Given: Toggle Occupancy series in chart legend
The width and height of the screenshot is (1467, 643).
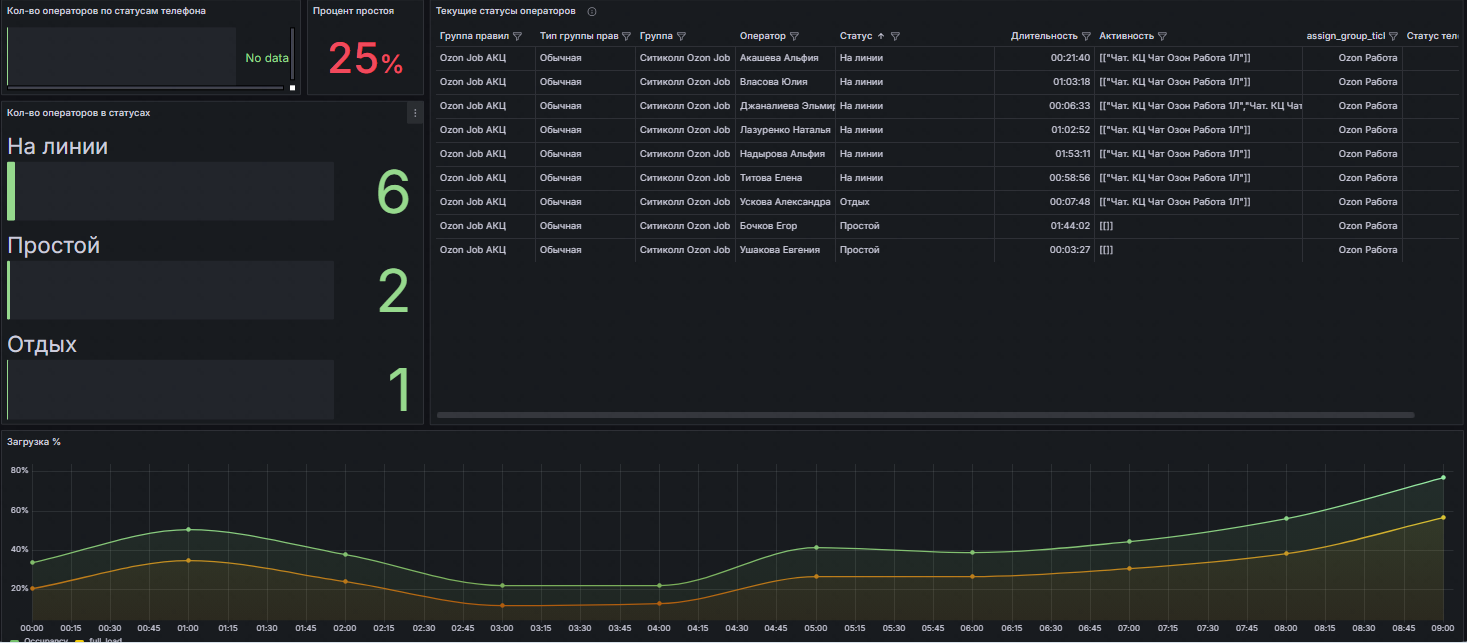Looking at the screenshot, I should point(44,640).
